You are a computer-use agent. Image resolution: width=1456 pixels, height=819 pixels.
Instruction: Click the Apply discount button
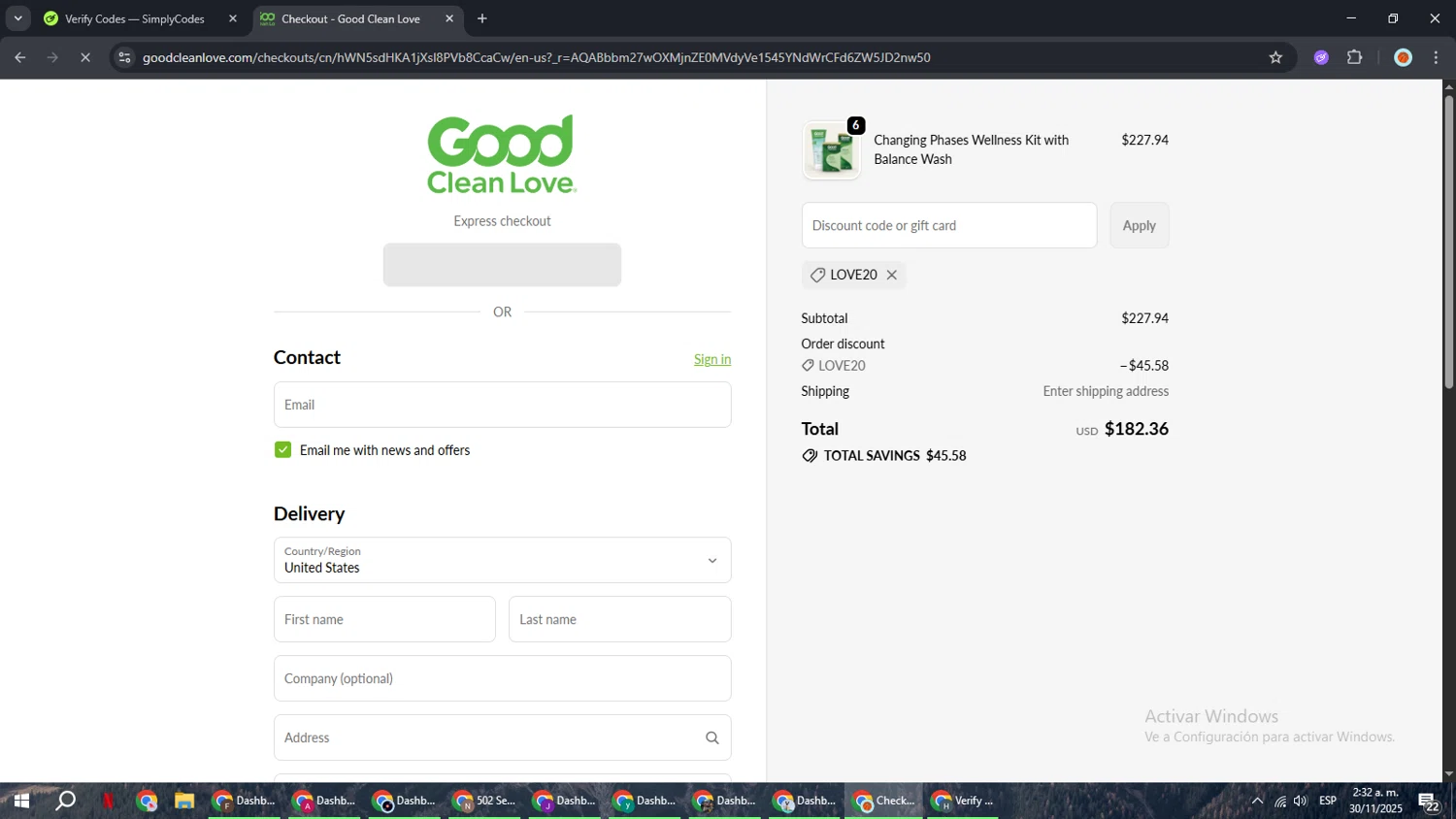(x=1139, y=225)
